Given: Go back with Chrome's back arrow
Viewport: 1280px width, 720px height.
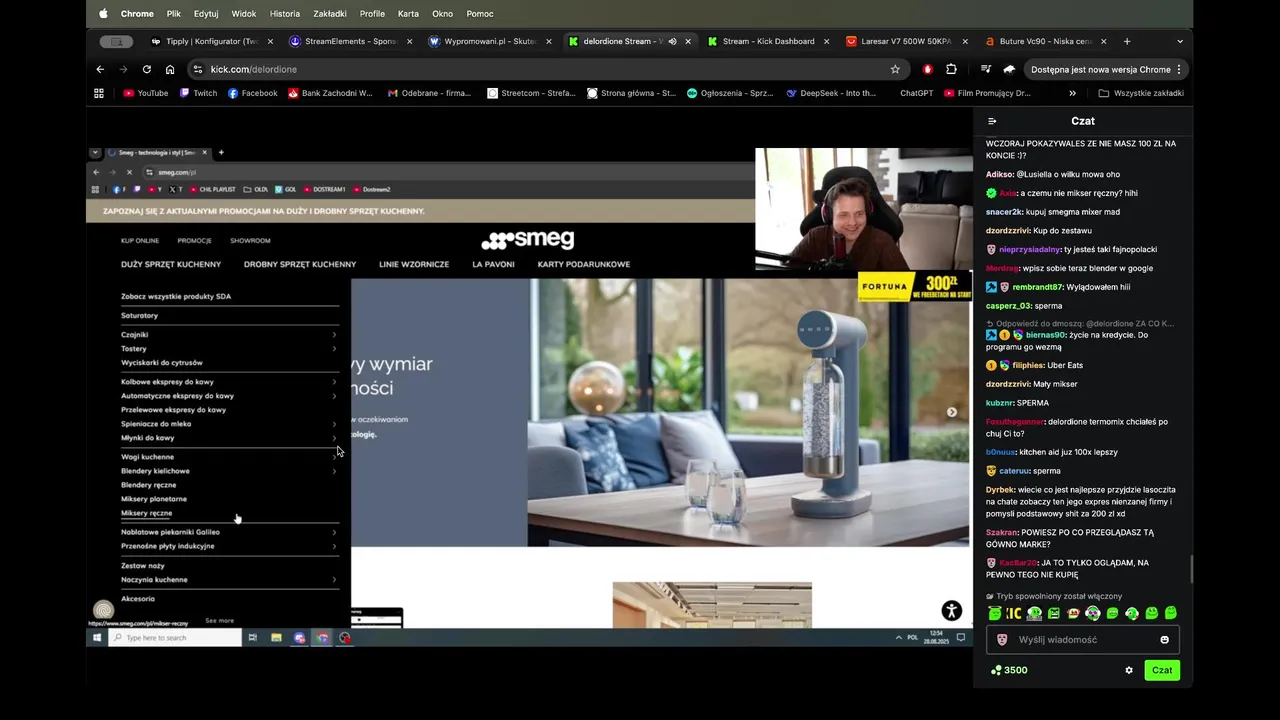Looking at the screenshot, I should point(100,69).
